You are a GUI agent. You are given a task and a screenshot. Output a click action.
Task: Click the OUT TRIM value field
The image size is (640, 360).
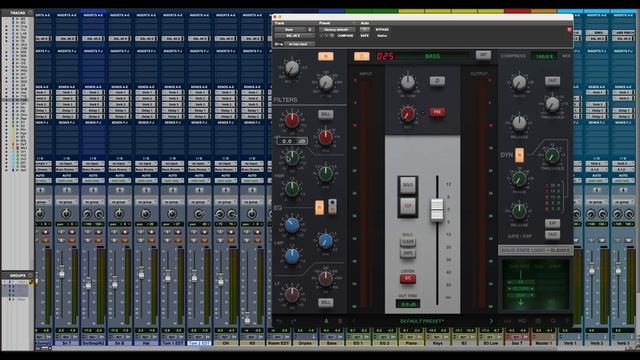pyautogui.click(x=407, y=304)
